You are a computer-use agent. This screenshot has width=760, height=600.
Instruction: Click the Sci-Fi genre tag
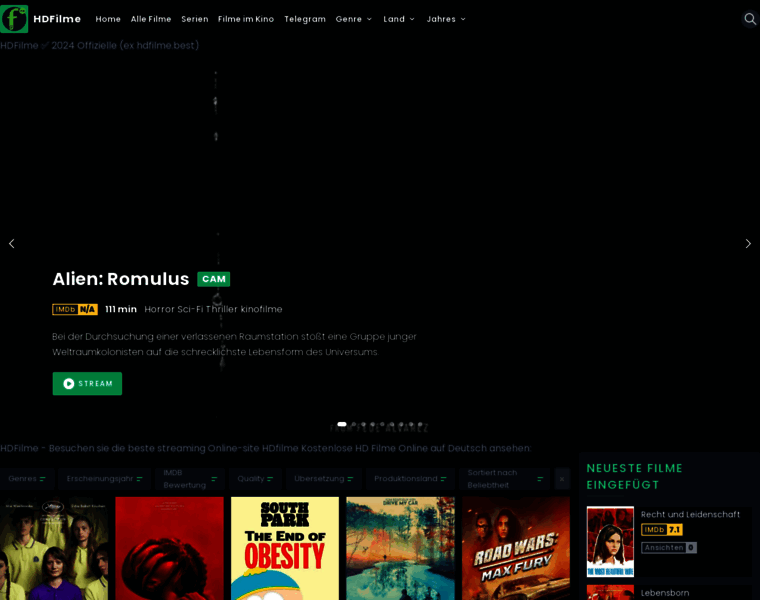[x=190, y=309]
